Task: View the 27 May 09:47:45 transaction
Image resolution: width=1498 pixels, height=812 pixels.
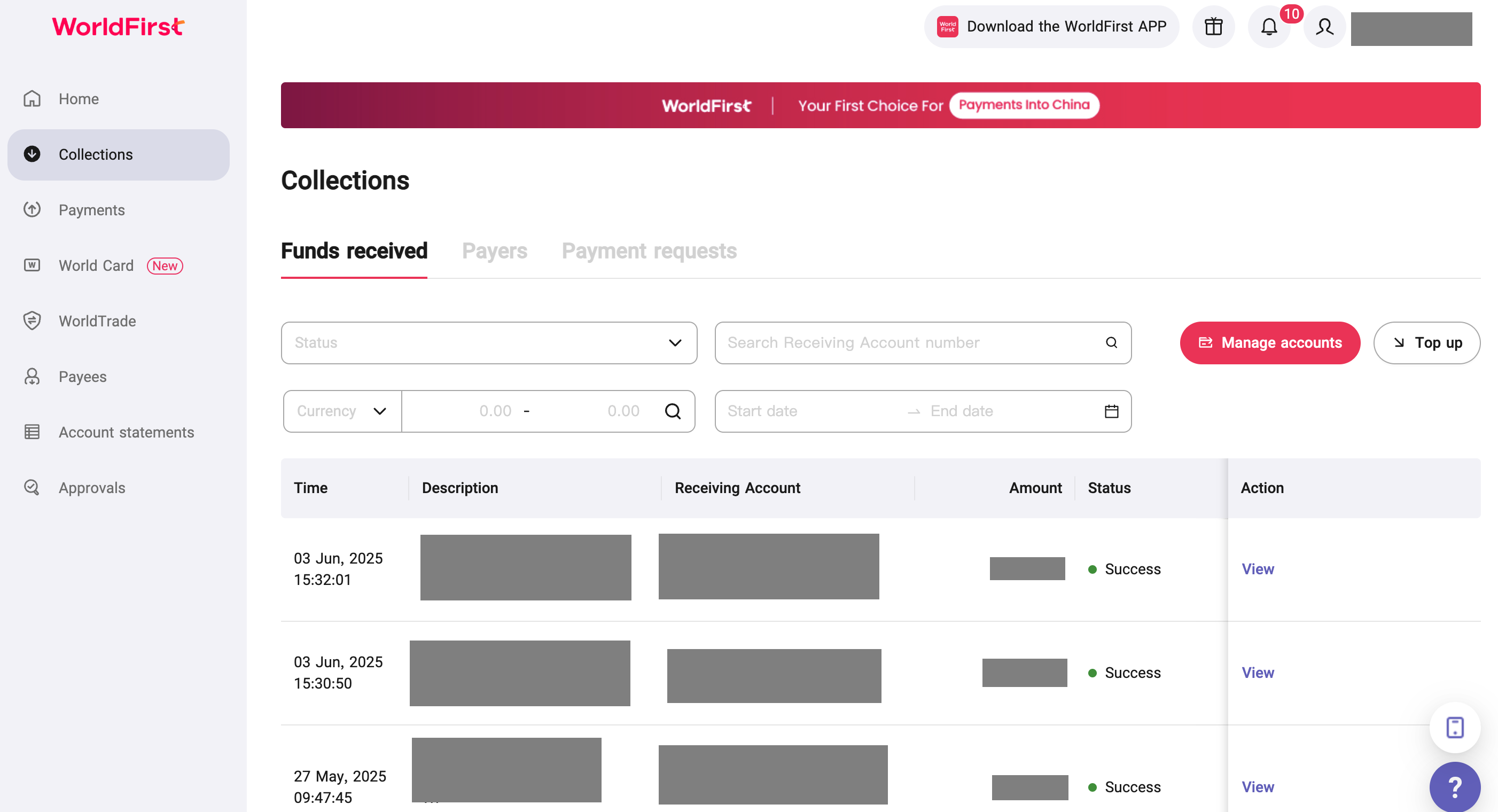Action: click(x=1258, y=787)
